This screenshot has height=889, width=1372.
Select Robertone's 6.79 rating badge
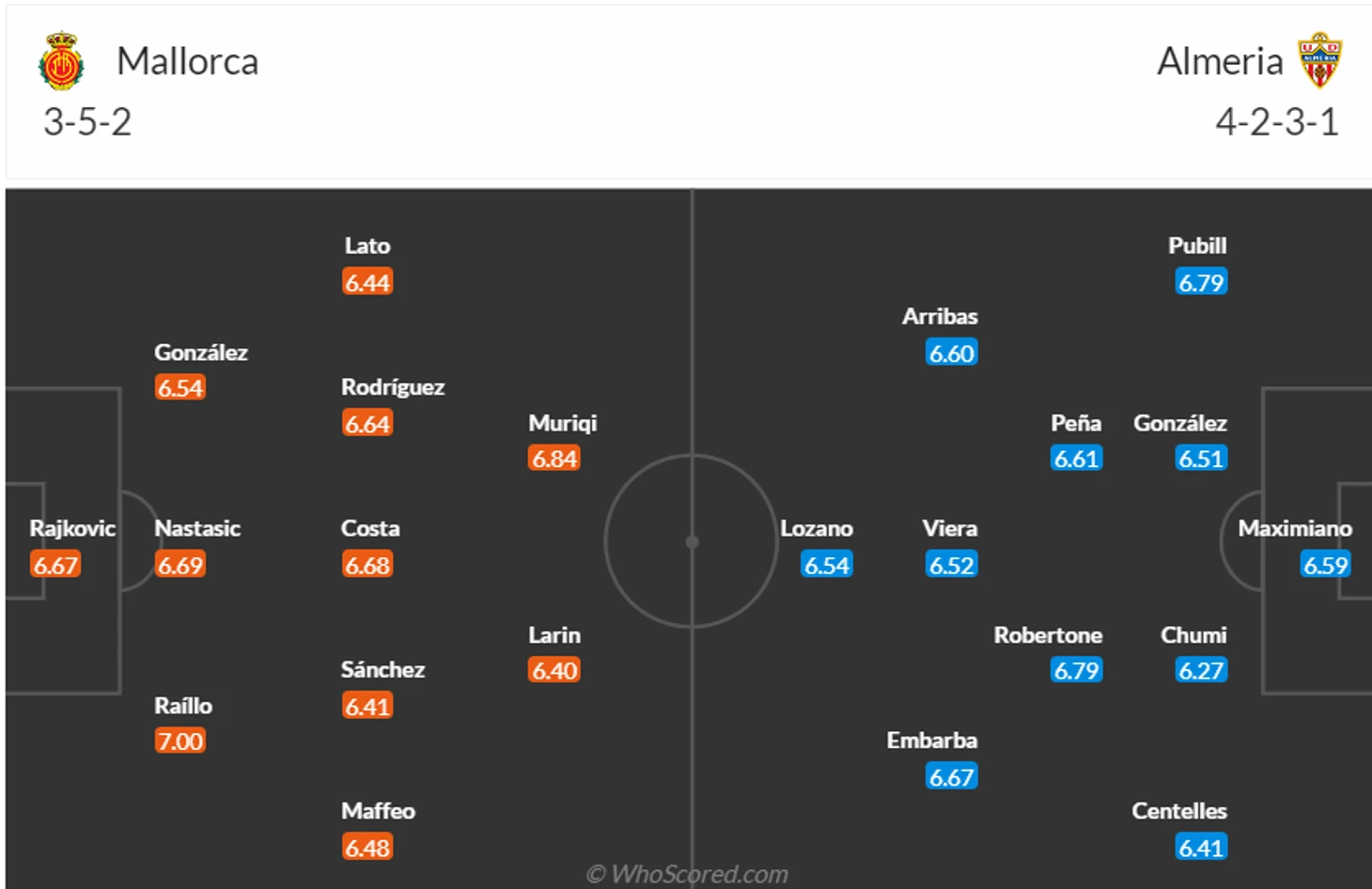[x=1077, y=671]
